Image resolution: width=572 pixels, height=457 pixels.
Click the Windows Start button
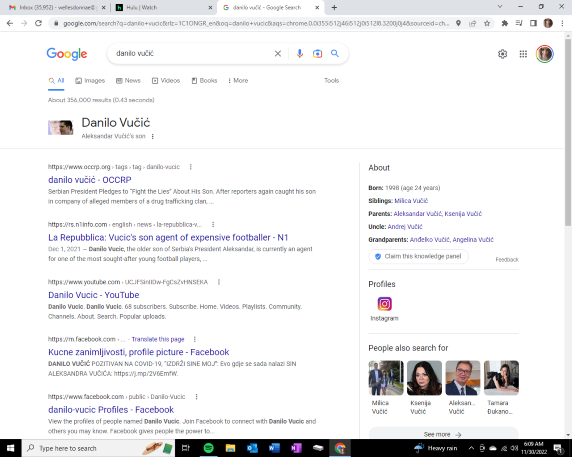click(11, 448)
